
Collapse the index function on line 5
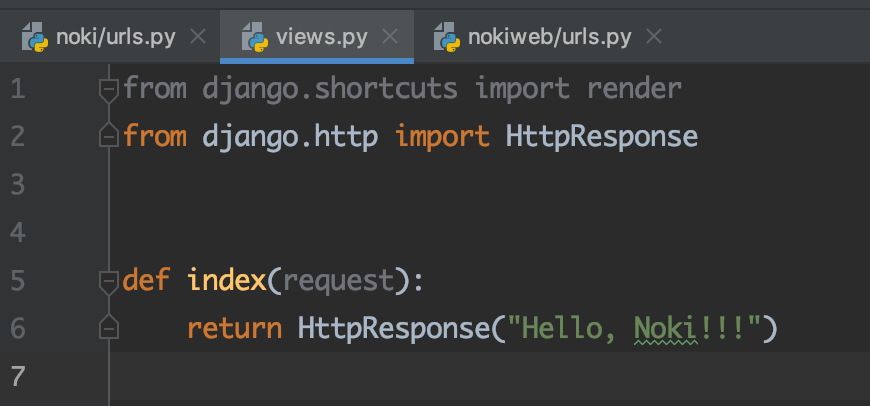109,281
